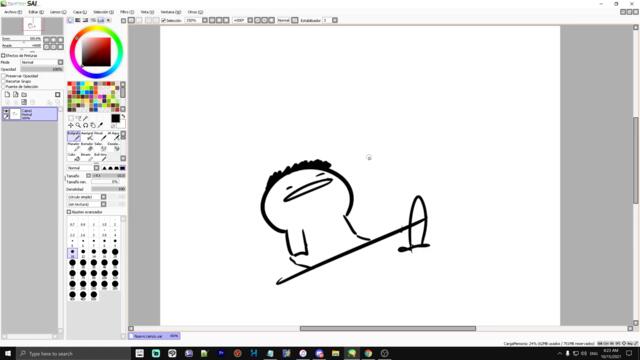
Task: Select the hand pan tool
Action: click(x=93, y=125)
